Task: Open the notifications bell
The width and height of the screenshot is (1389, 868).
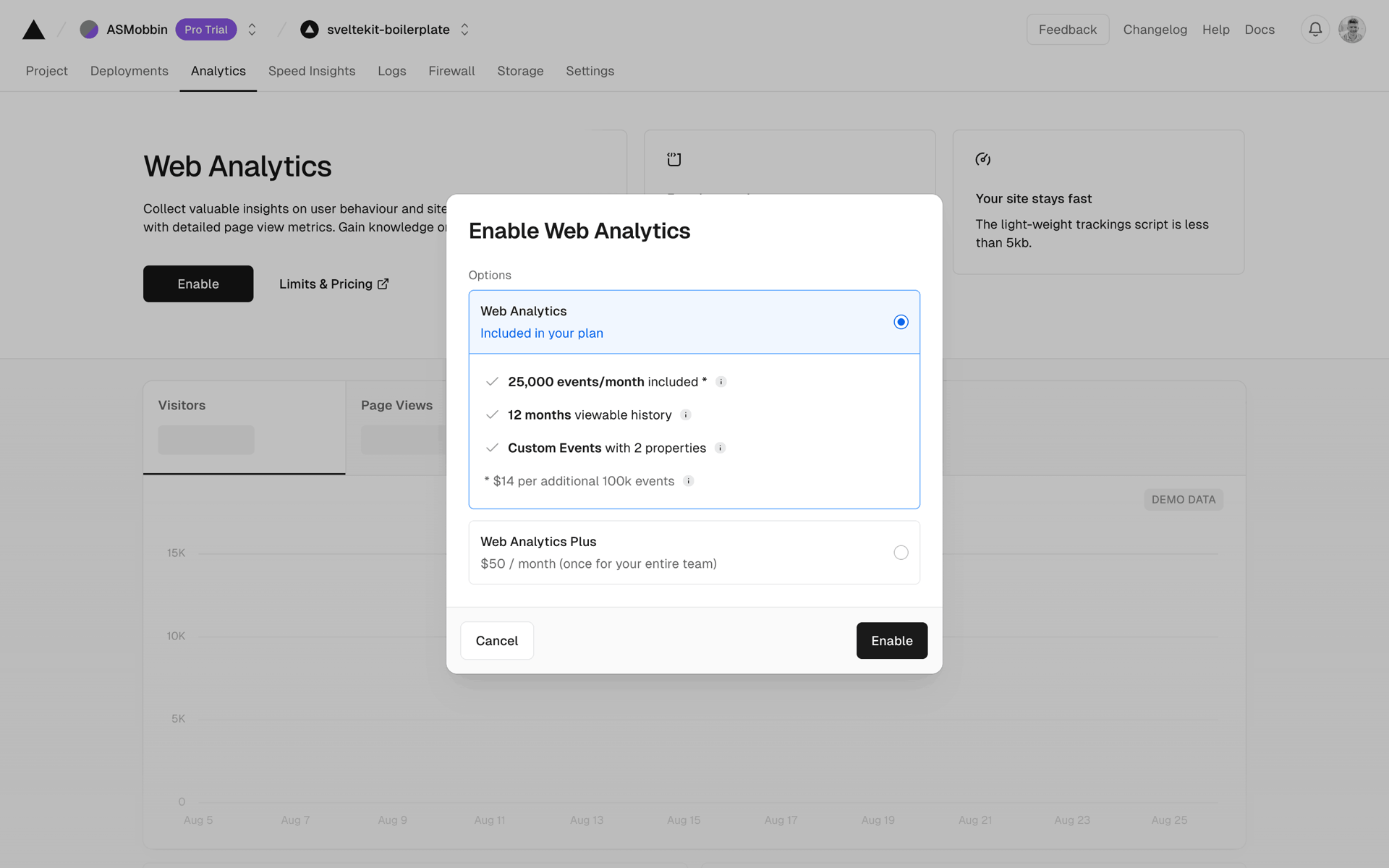Action: coord(1315,30)
